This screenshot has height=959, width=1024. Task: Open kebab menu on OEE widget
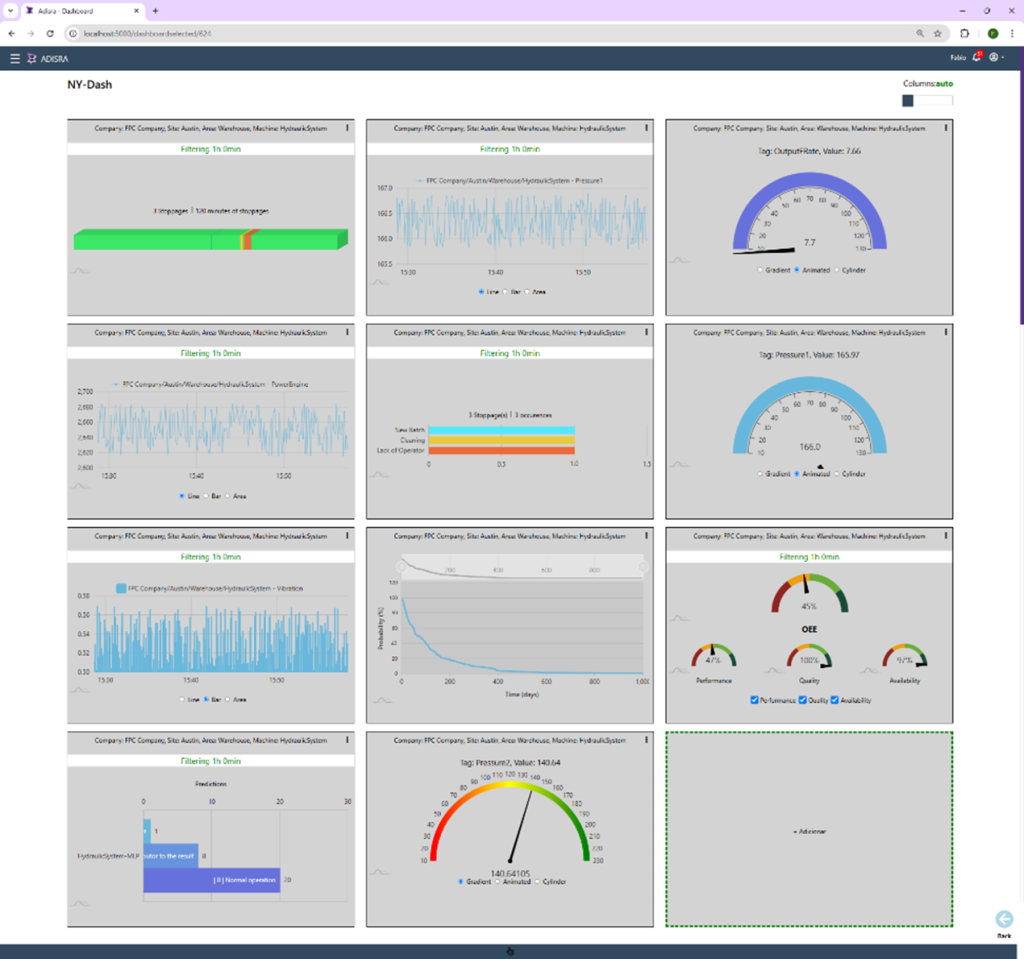tap(946, 536)
